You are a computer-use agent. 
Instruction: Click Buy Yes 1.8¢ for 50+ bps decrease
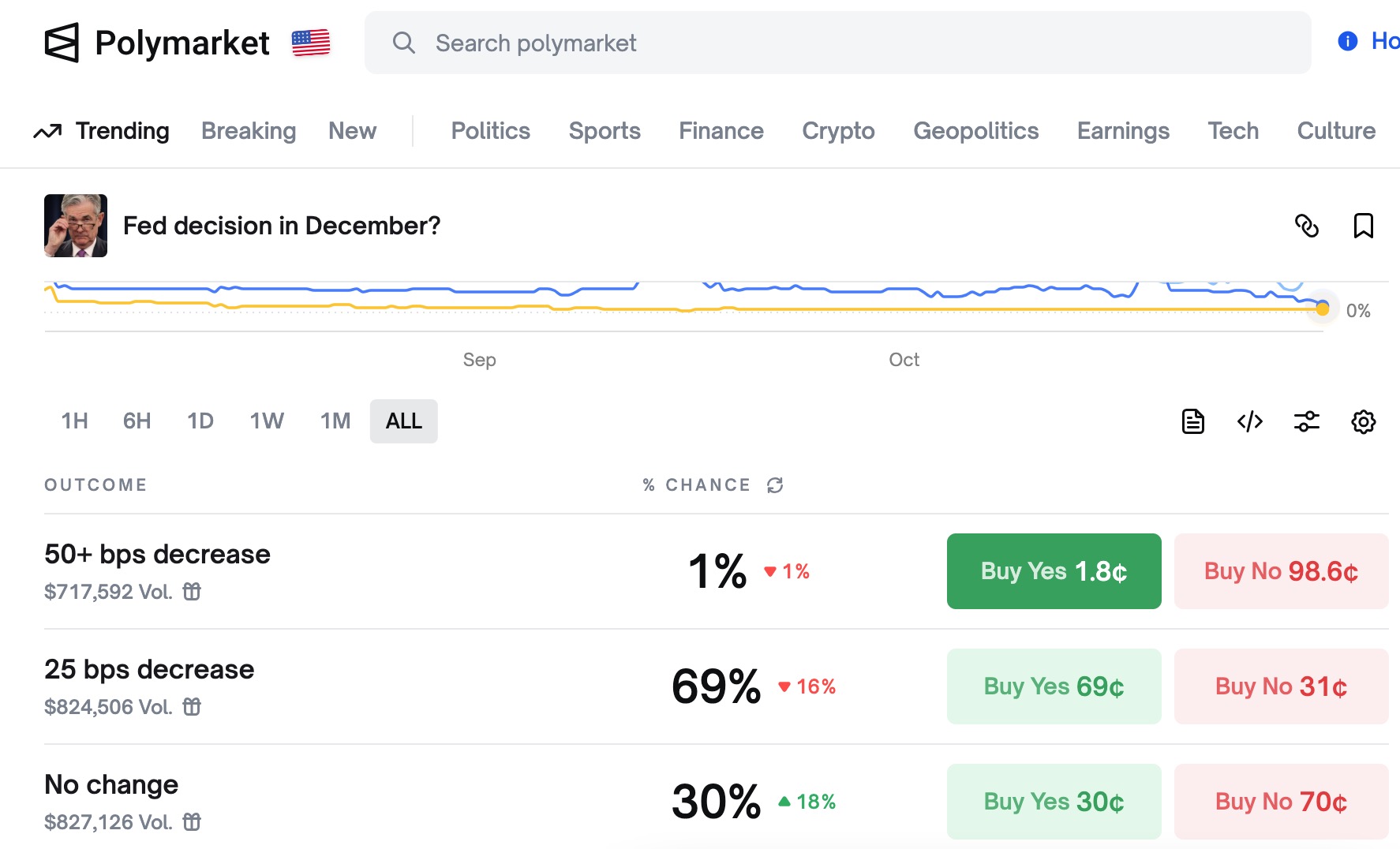pyautogui.click(x=1054, y=571)
